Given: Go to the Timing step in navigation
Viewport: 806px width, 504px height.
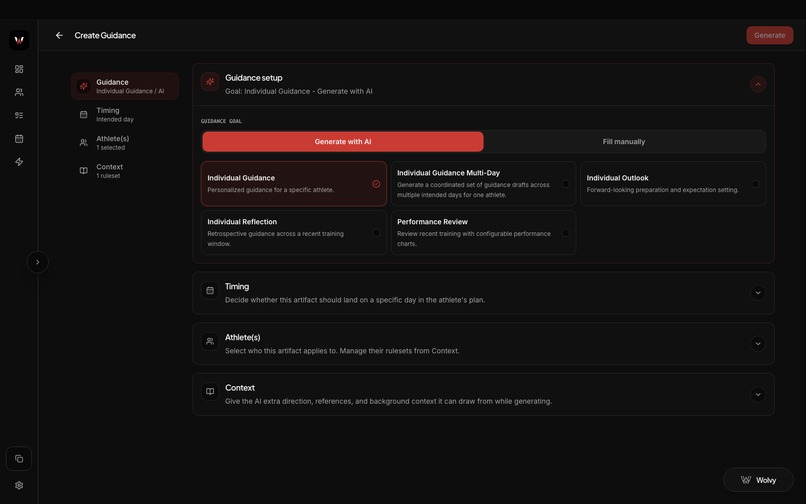Looking at the screenshot, I should (125, 114).
